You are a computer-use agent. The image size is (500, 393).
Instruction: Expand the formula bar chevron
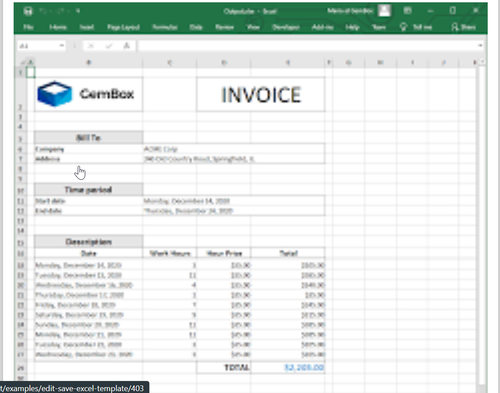point(480,46)
